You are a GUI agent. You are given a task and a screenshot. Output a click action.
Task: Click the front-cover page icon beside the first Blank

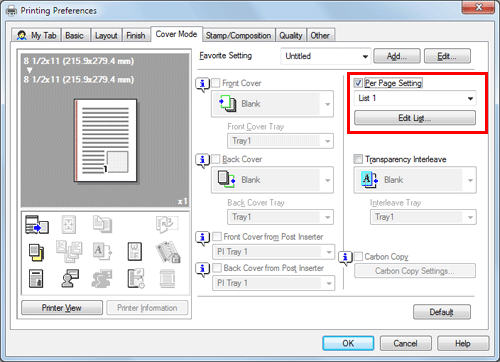pyautogui.click(x=228, y=103)
